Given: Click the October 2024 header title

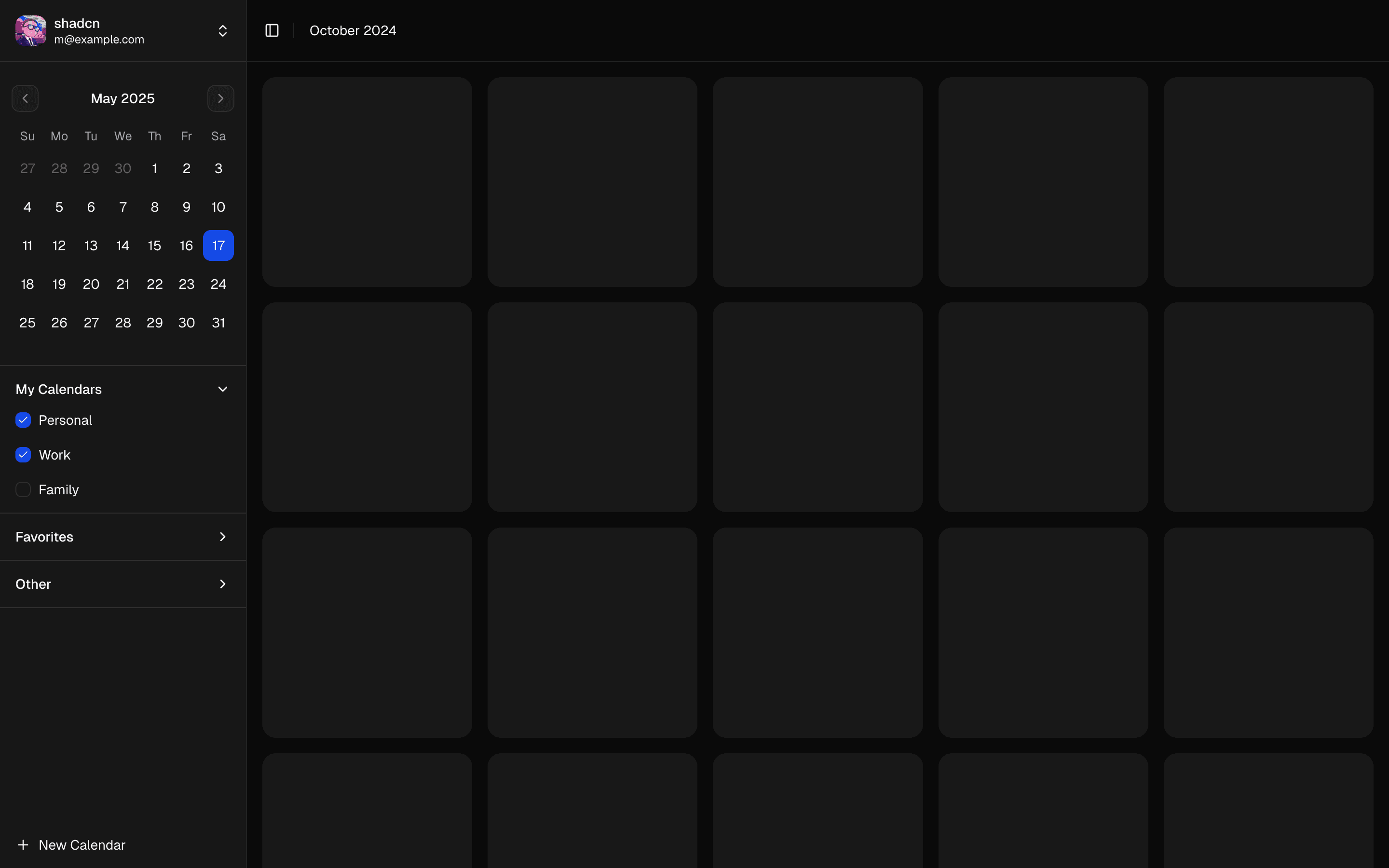Looking at the screenshot, I should [353, 30].
